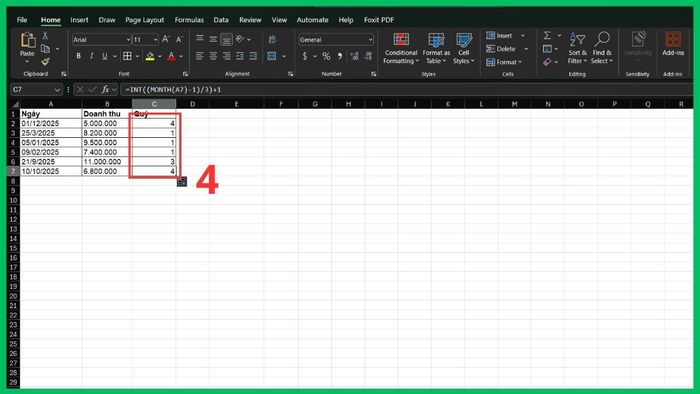
Task: Toggle Underline formatting
Action: click(104, 56)
